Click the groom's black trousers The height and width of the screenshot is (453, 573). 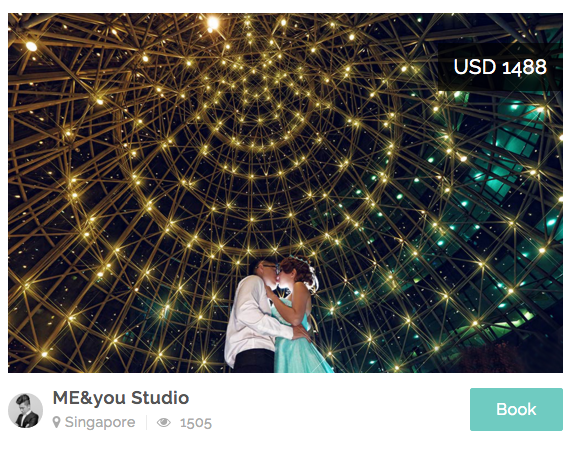pyautogui.click(x=254, y=361)
